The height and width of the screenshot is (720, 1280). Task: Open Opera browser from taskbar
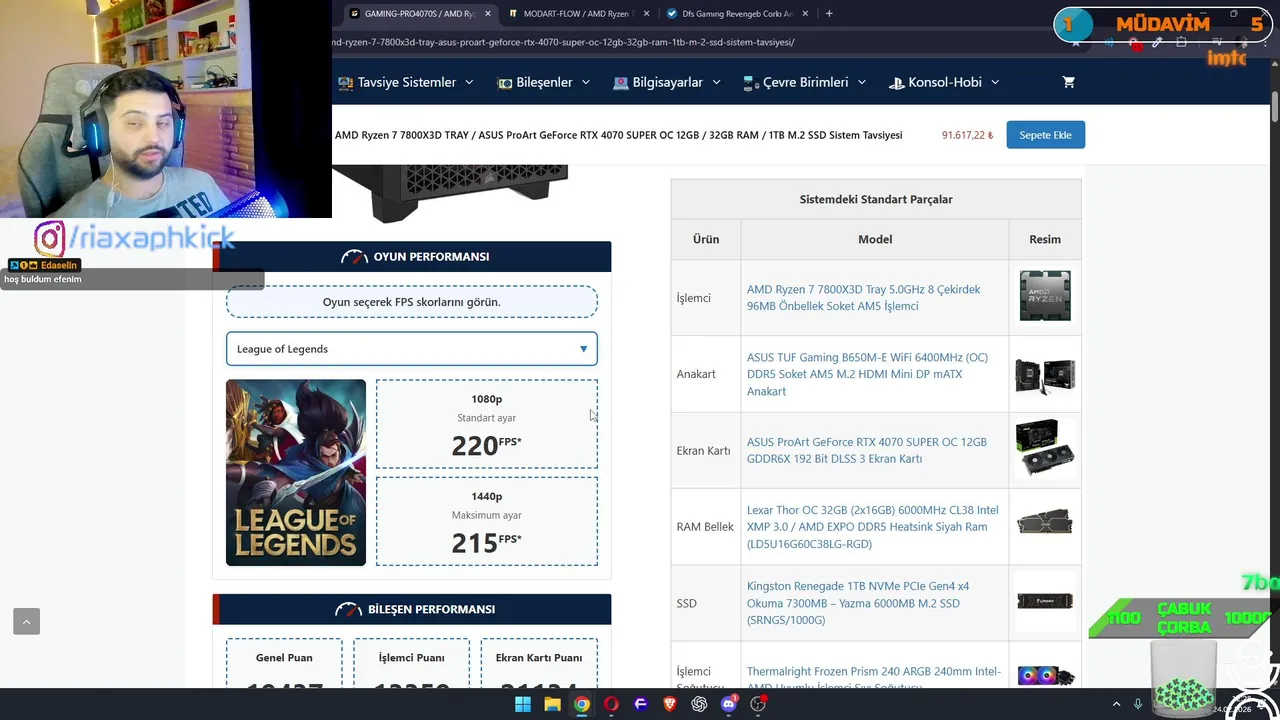coord(611,704)
